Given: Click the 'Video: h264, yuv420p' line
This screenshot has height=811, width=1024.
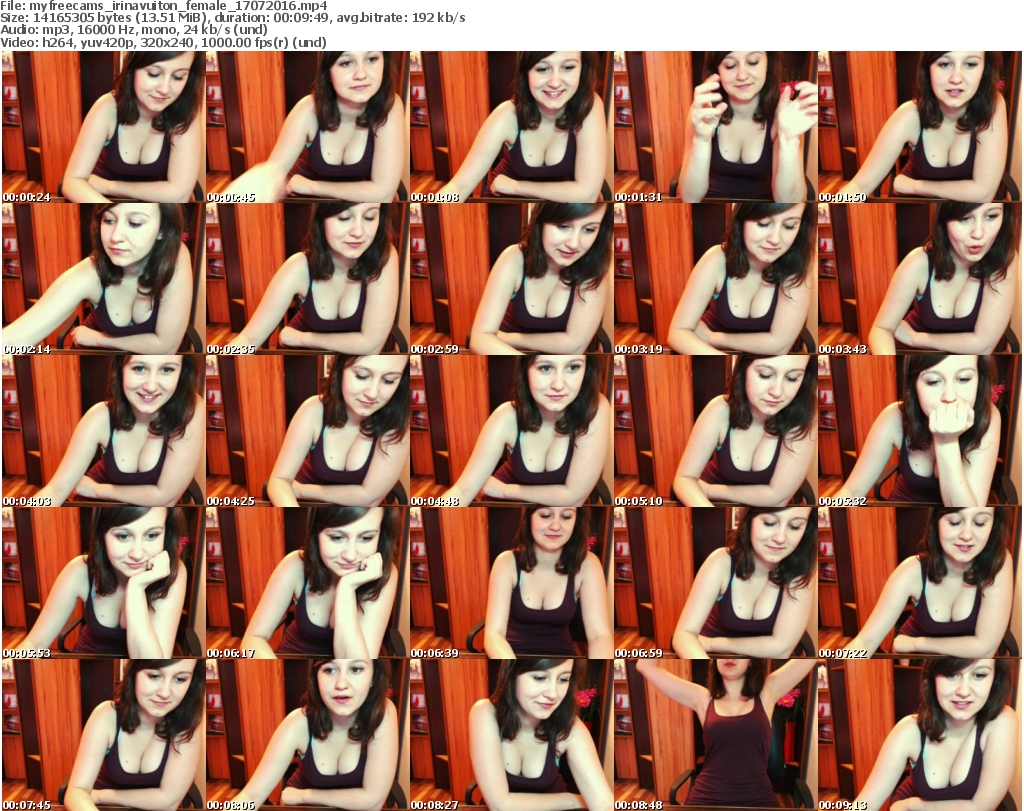Looking at the screenshot, I should click(163, 42).
